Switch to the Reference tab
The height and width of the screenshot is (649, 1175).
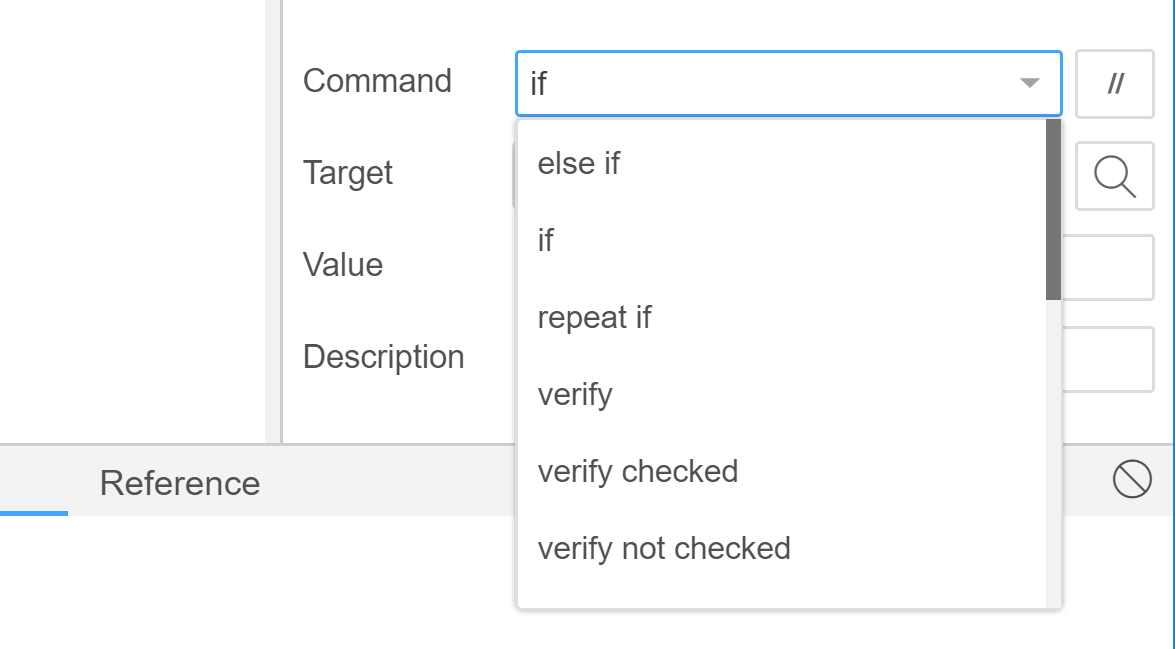tap(180, 483)
